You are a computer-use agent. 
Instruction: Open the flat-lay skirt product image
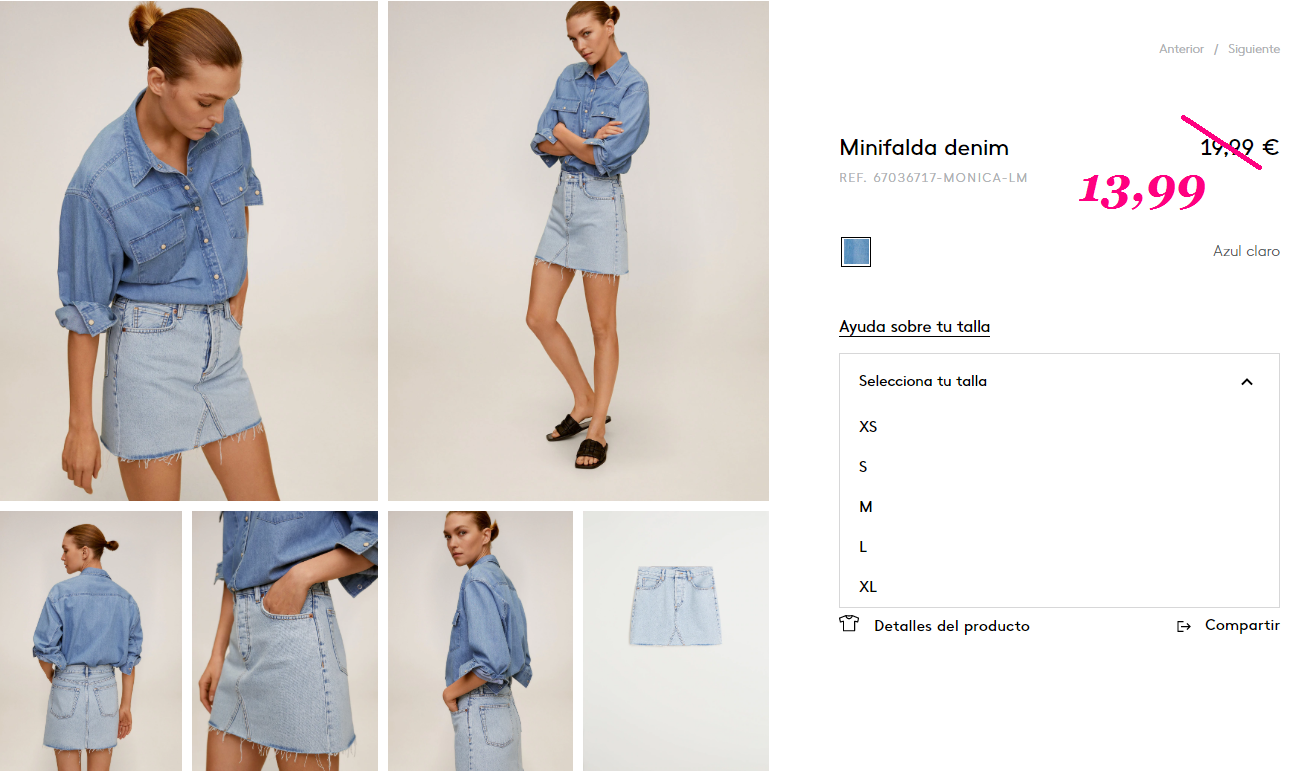click(x=676, y=641)
